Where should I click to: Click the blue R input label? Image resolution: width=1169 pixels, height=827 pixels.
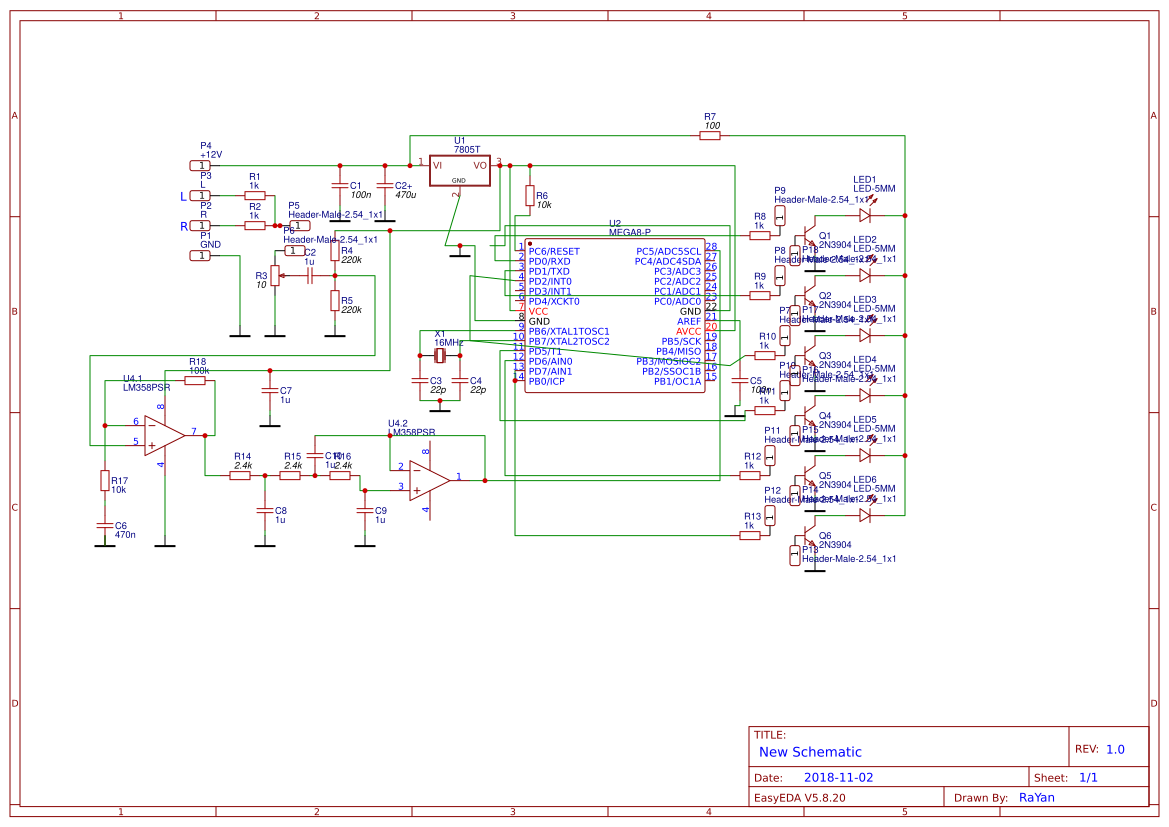[x=184, y=227]
